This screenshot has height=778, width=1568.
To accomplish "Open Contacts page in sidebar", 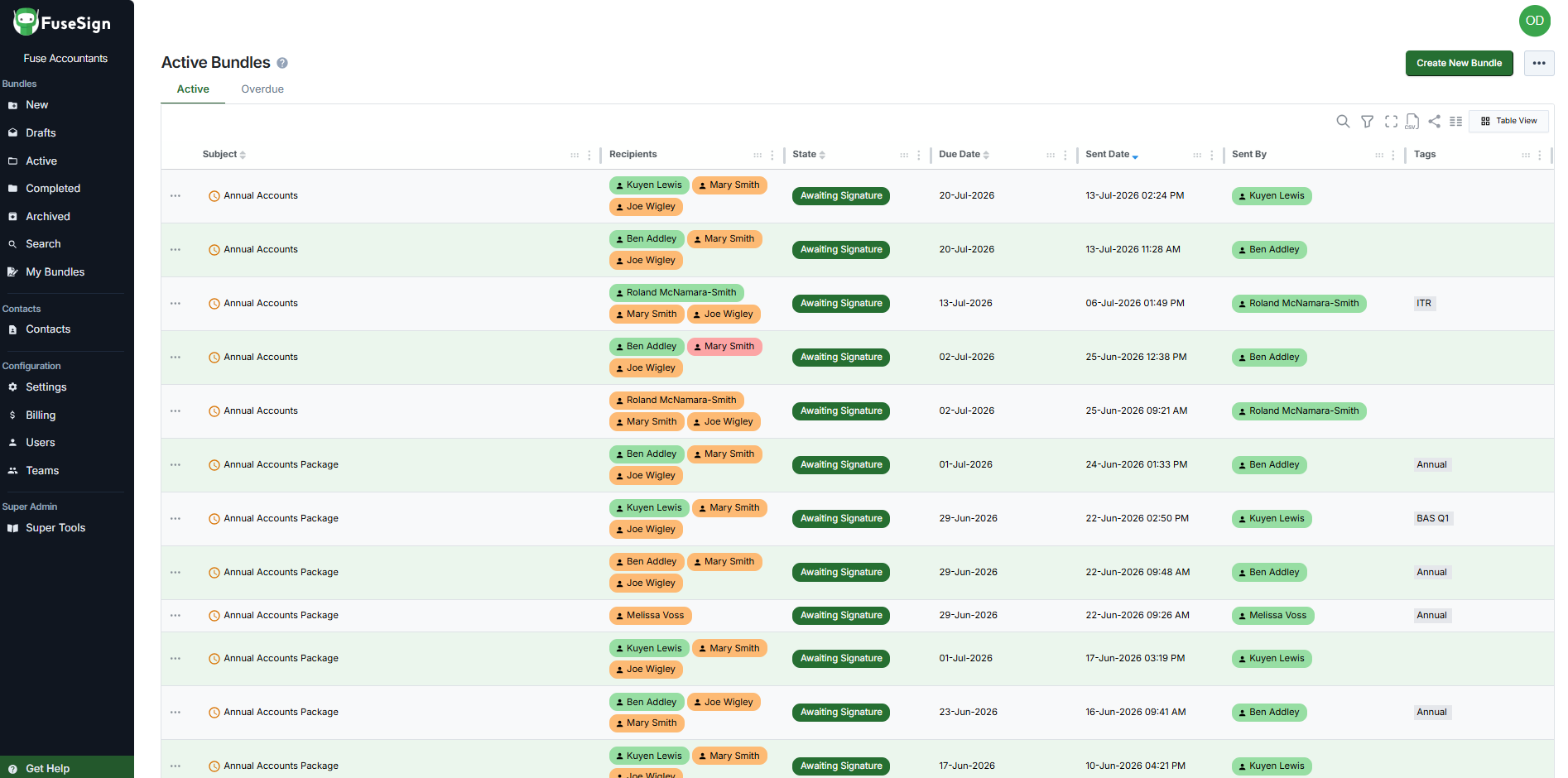I will pyautogui.click(x=66, y=329).
